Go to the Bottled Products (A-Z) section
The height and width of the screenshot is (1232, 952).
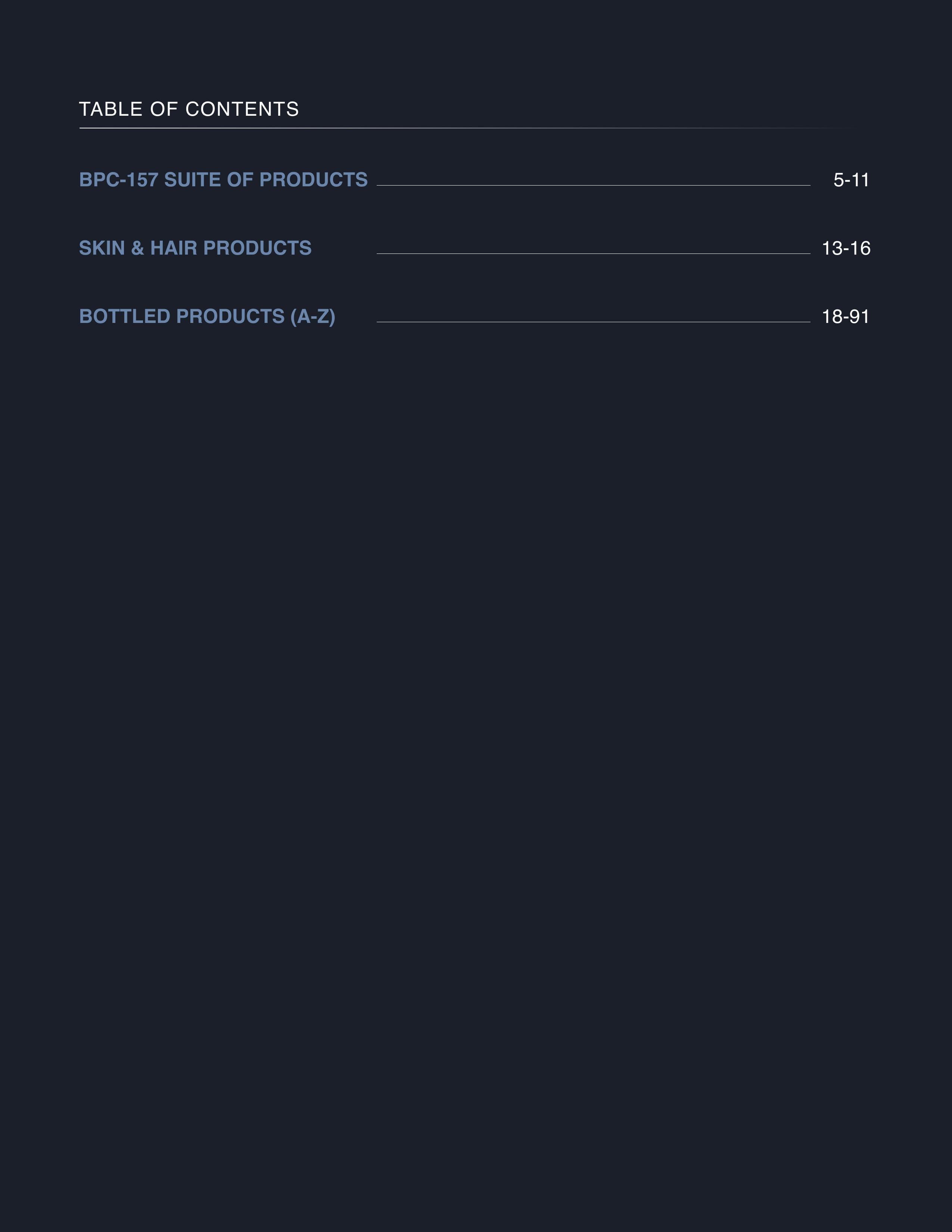click(x=207, y=317)
